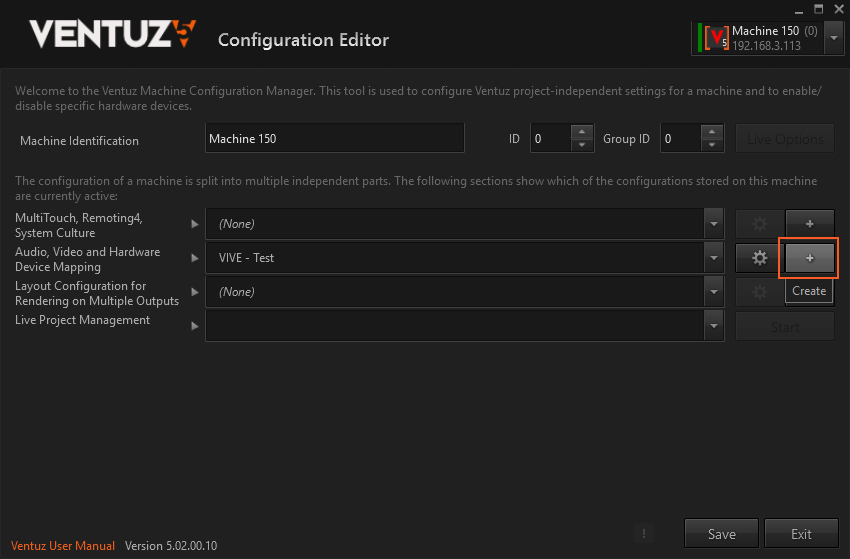850x559 pixels.
Task: Expand the Layout Configuration section triangle
Action: click(x=195, y=292)
